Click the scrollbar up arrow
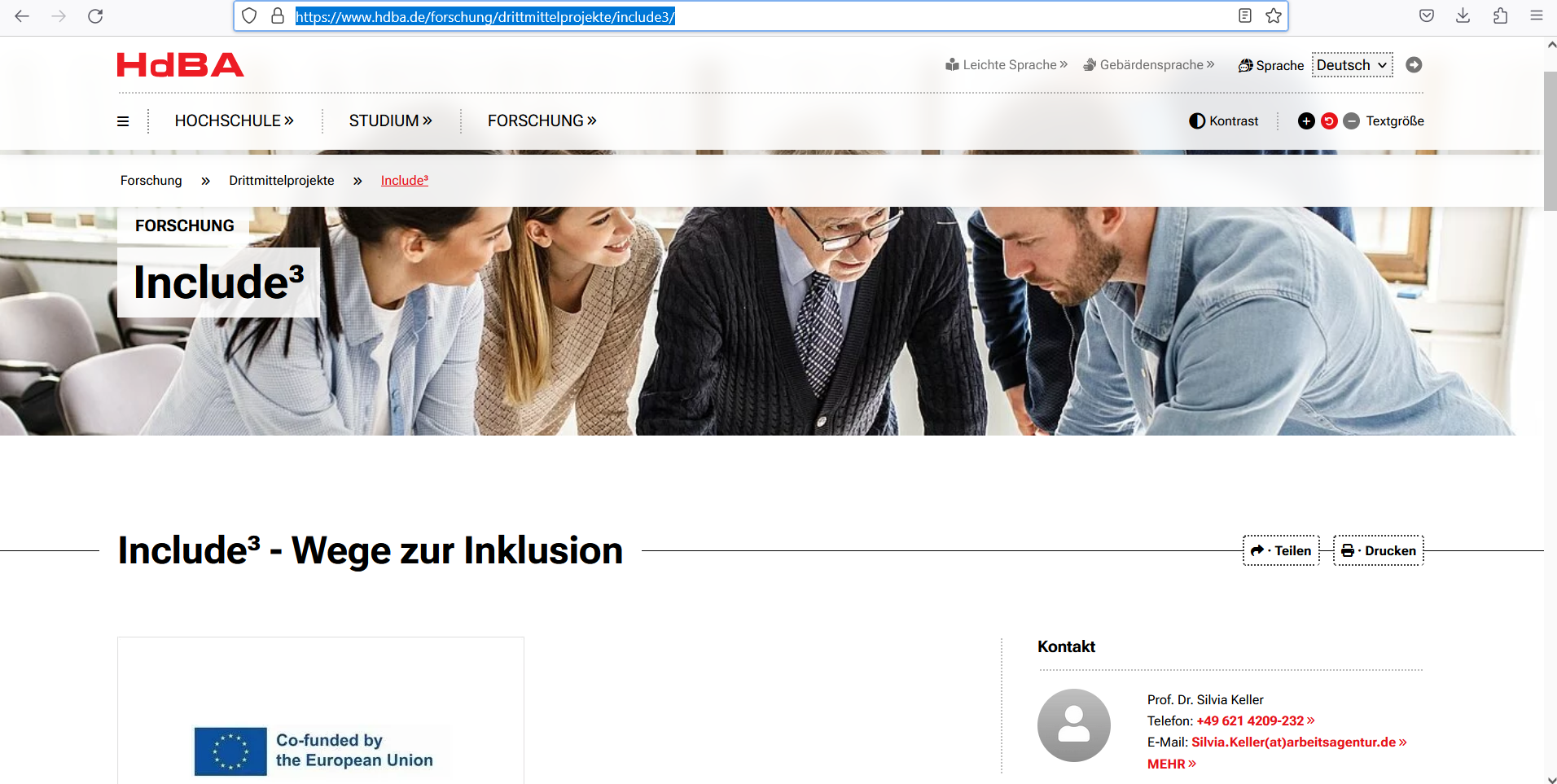 1550,46
